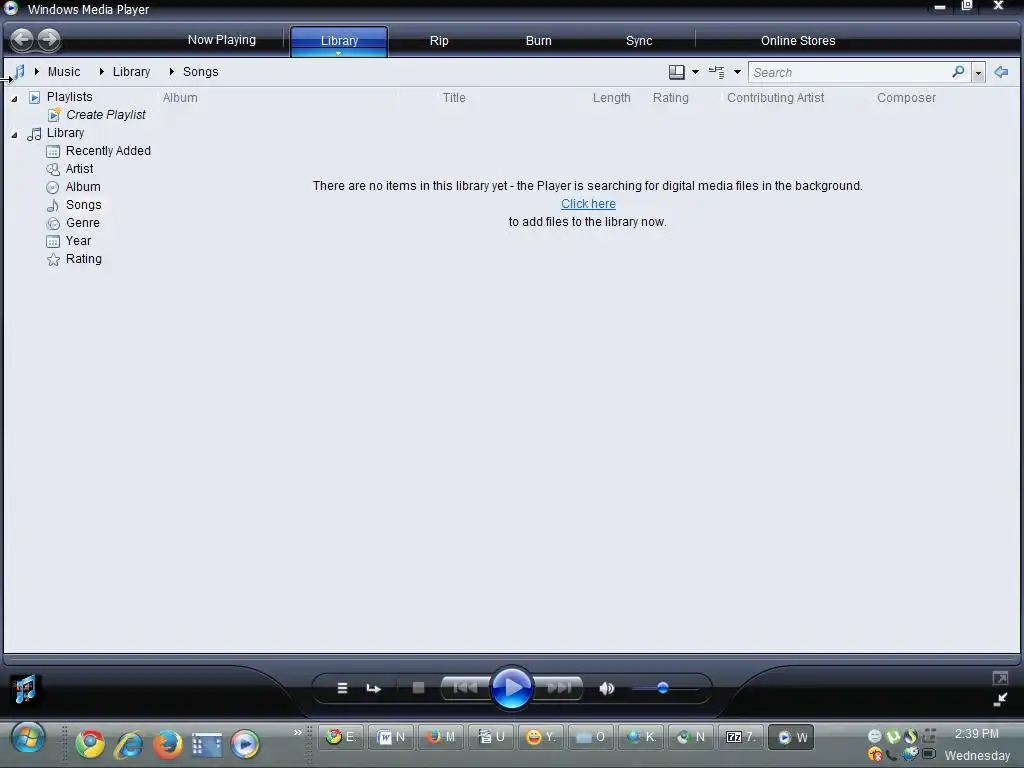Open the Library tab dropdown arrow

338,54
